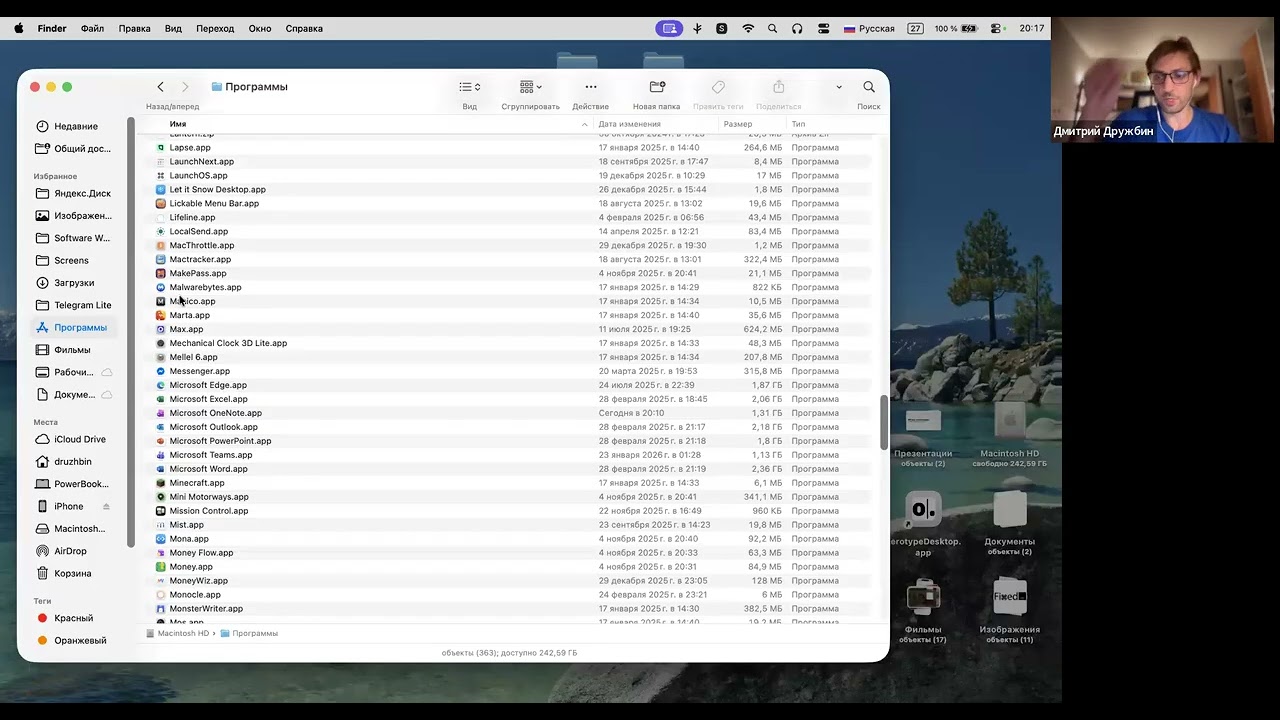The width and height of the screenshot is (1280, 720).
Task: Select the Mission Control.app icon
Action: [160, 511]
